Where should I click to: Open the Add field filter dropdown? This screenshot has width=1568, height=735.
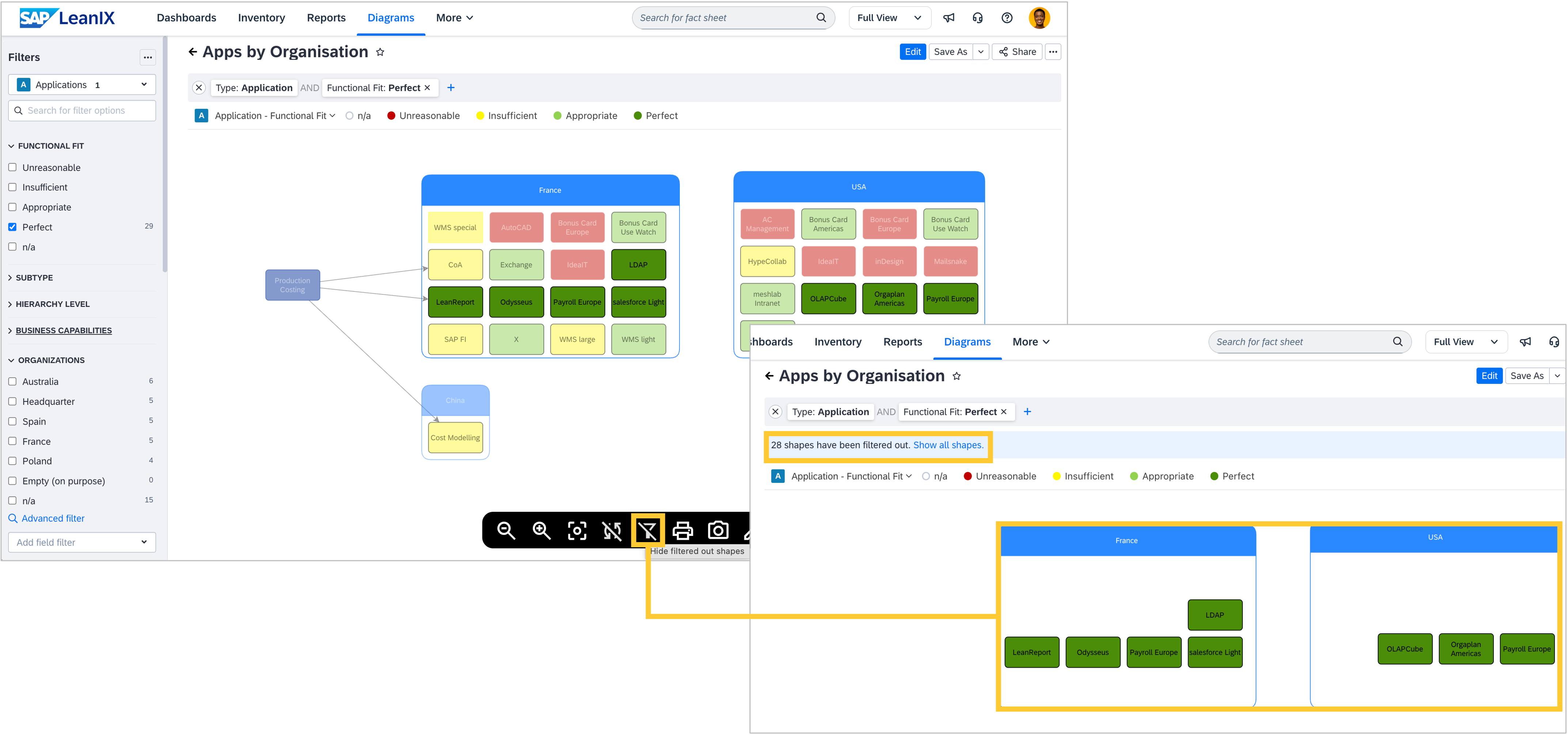point(82,542)
